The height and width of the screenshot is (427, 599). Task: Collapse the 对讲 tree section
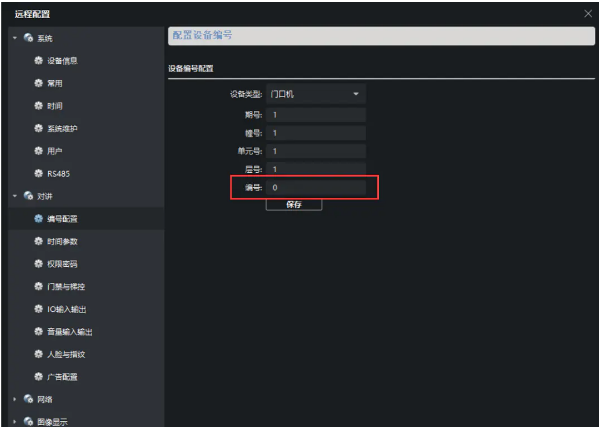click(x=15, y=196)
